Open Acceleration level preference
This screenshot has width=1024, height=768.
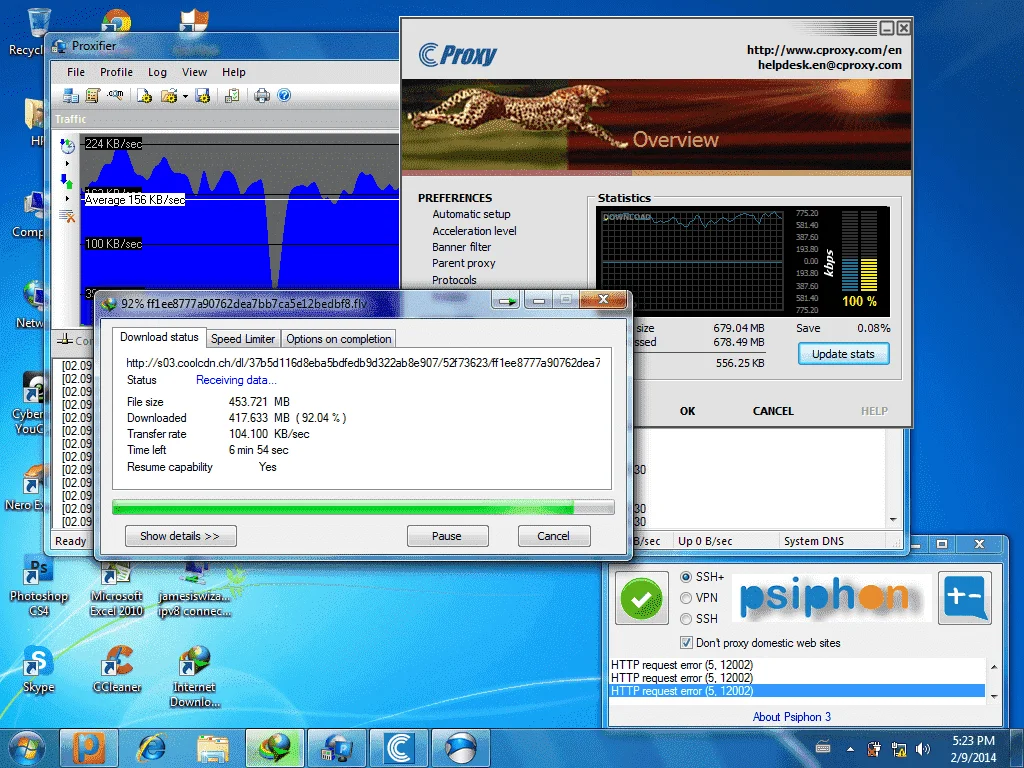click(474, 231)
